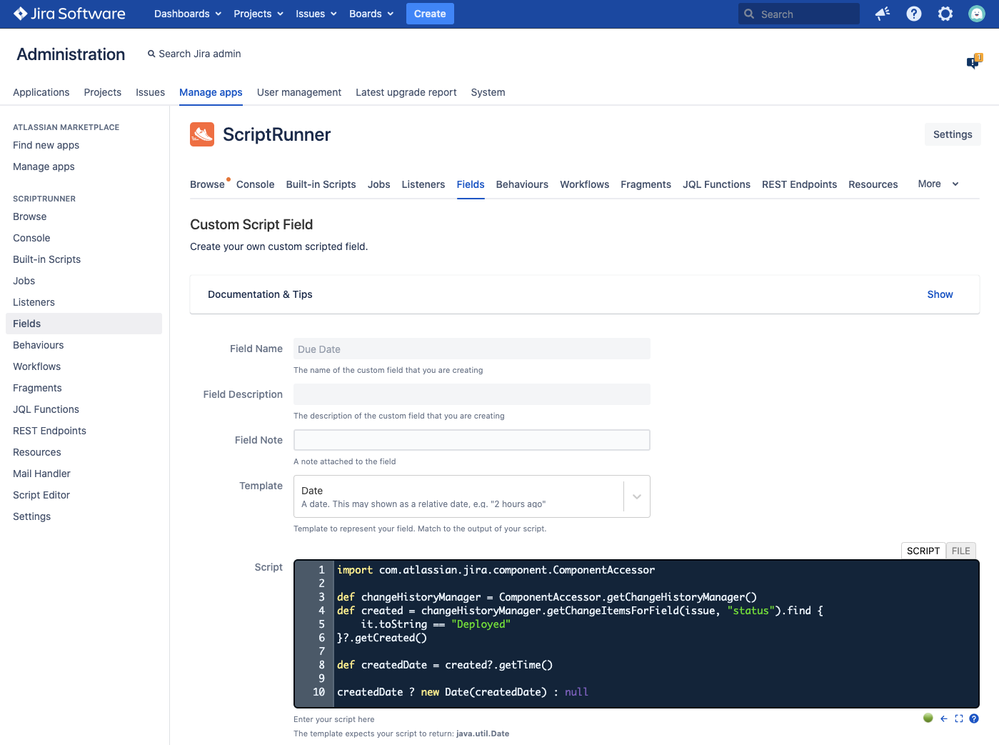Open the Issues dropdown in top bar
Viewport: 999px width, 745px height.
tap(315, 13)
